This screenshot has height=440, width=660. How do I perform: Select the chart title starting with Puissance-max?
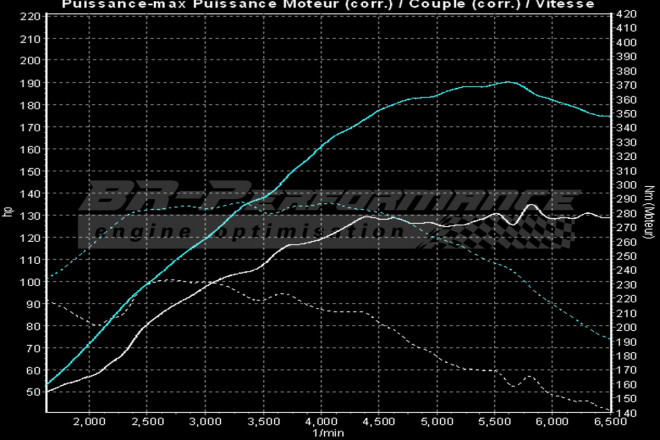[329, 5]
